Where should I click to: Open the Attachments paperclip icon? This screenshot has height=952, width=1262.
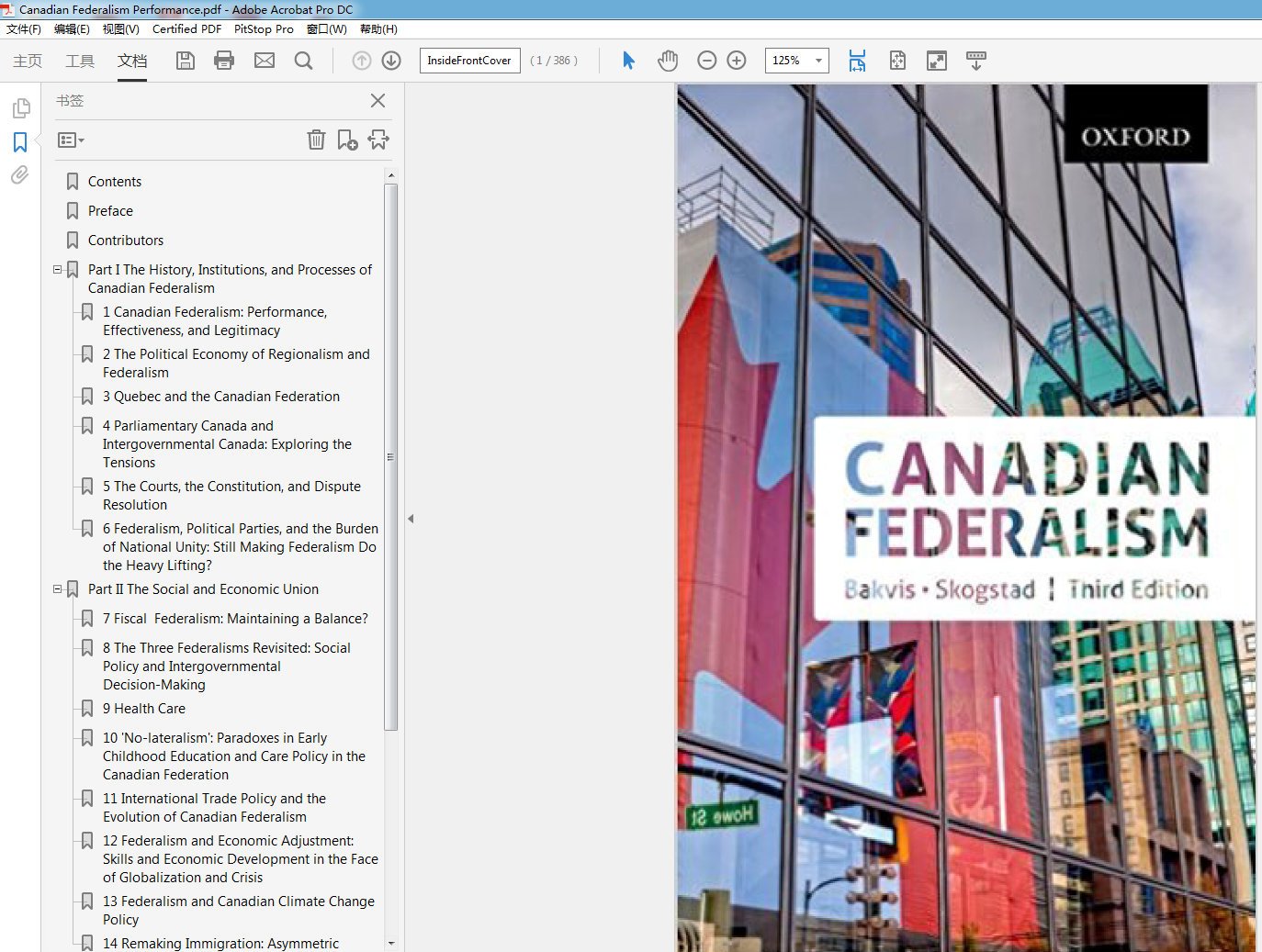20,174
